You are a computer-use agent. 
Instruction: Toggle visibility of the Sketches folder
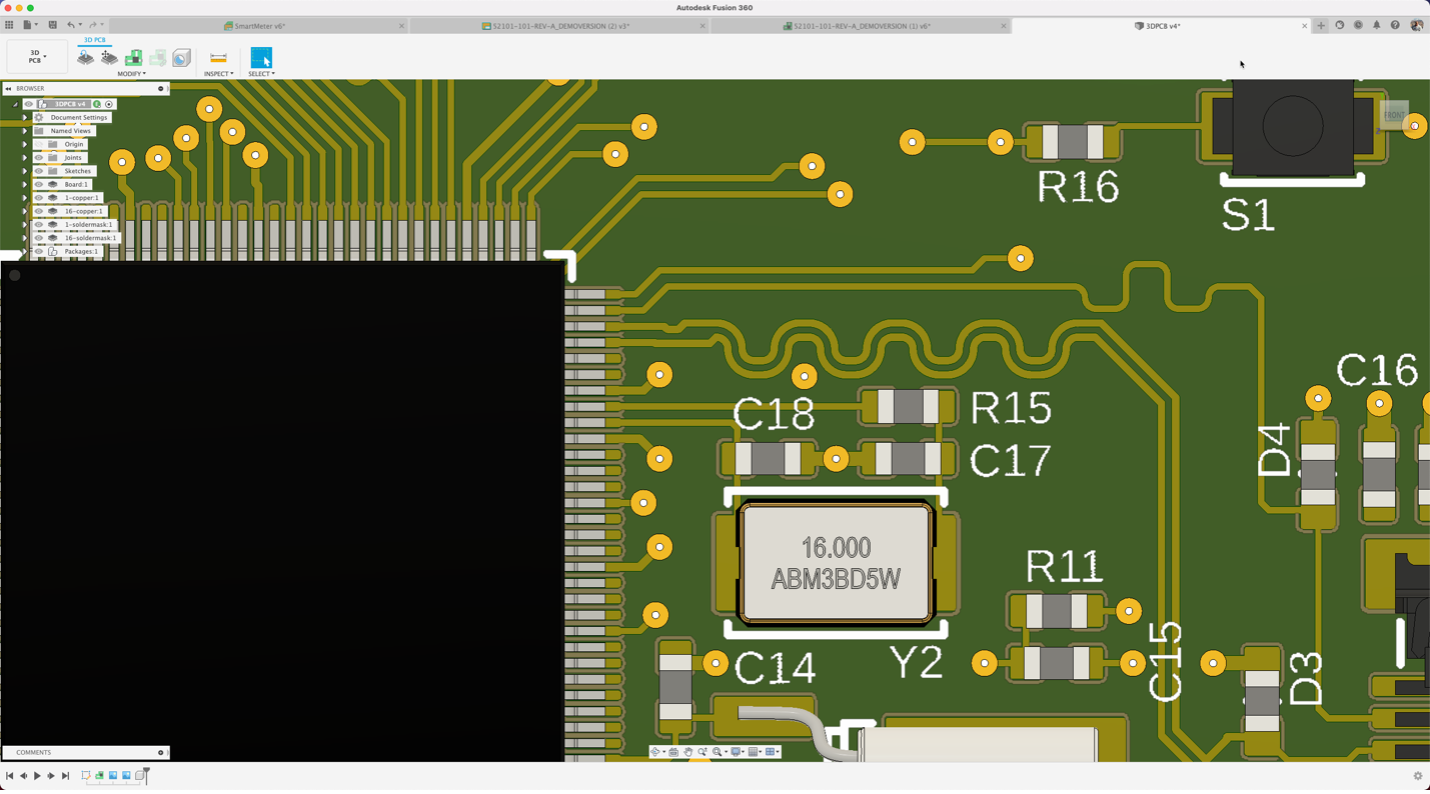tap(38, 171)
